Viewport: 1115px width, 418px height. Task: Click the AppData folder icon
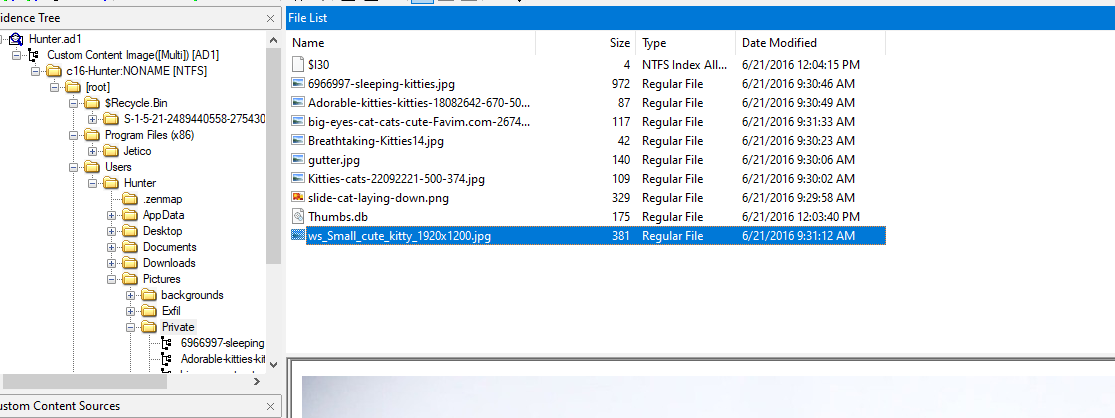click(x=130, y=215)
